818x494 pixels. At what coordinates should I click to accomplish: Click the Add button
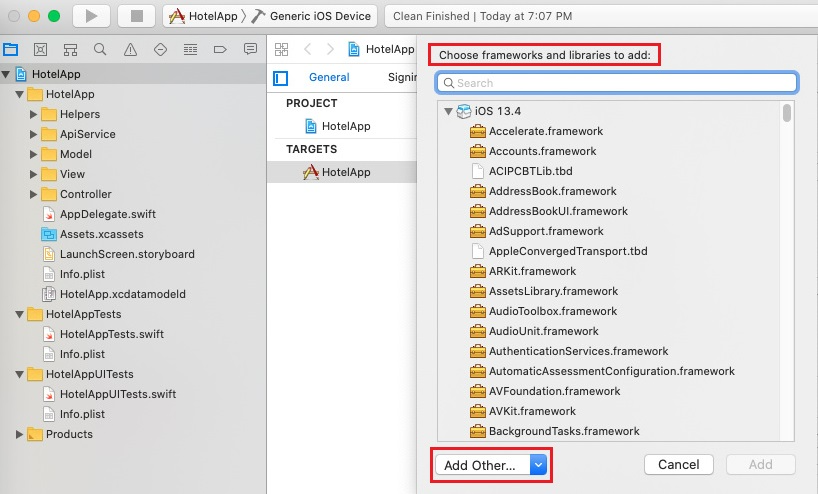pyautogui.click(x=761, y=464)
